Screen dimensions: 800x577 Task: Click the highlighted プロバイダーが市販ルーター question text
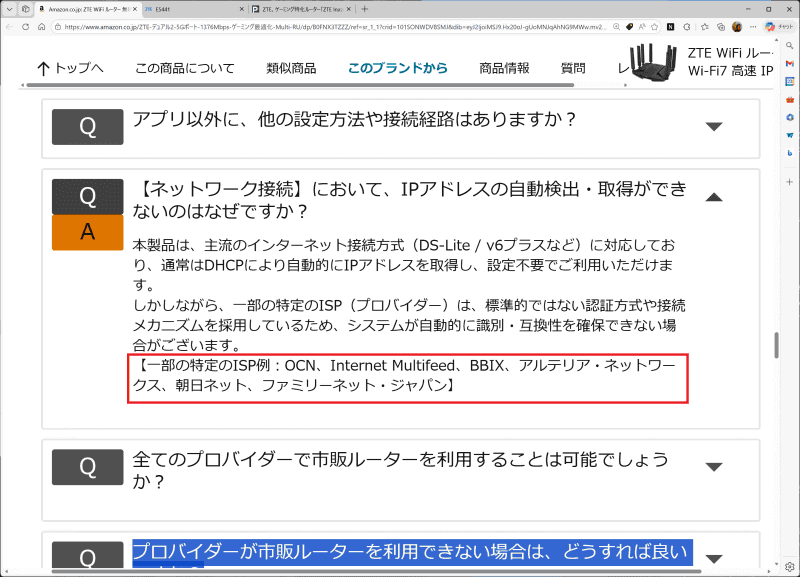coord(412,553)
